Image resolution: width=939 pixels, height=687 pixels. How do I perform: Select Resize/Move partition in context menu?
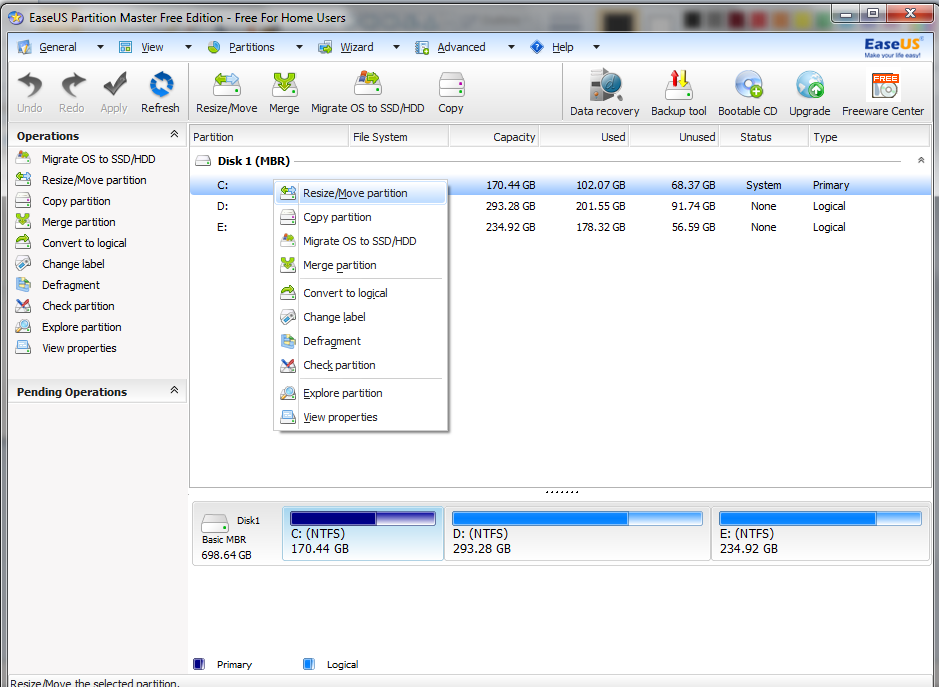[361, 193]
